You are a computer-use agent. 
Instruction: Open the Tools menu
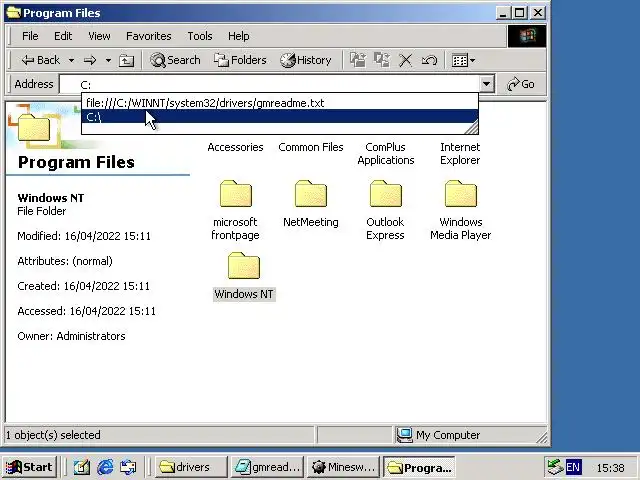coord(200,36)
